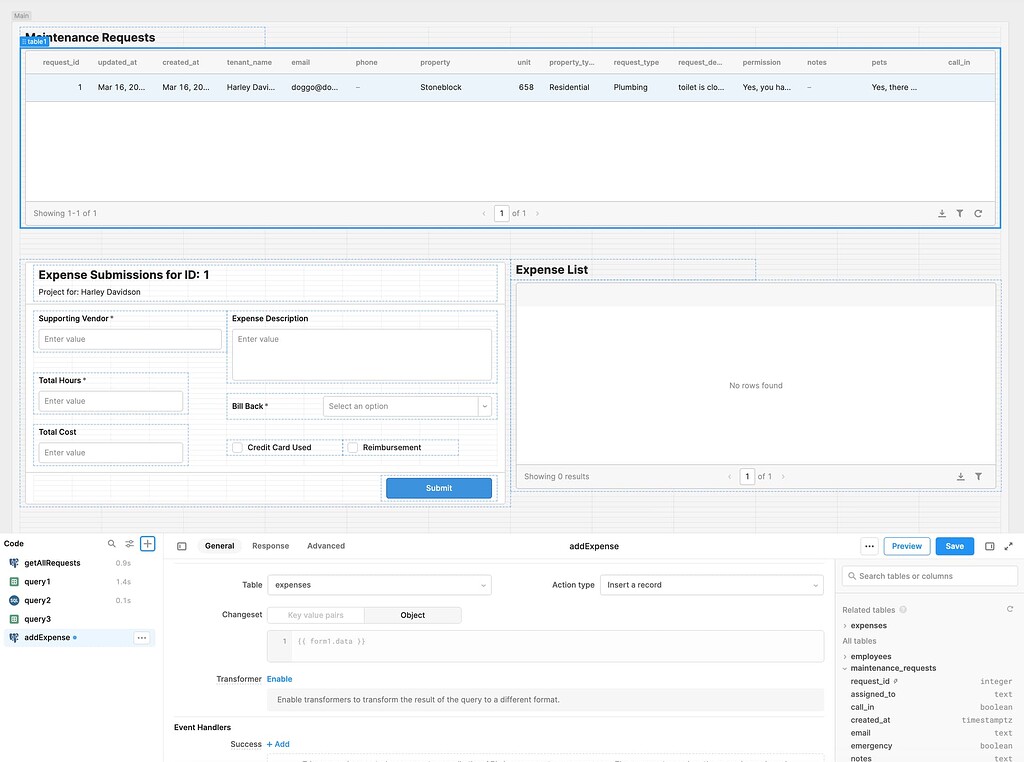Switch to the Response tab
This screenshot has height=762, width=1024.
click(270, 546)
